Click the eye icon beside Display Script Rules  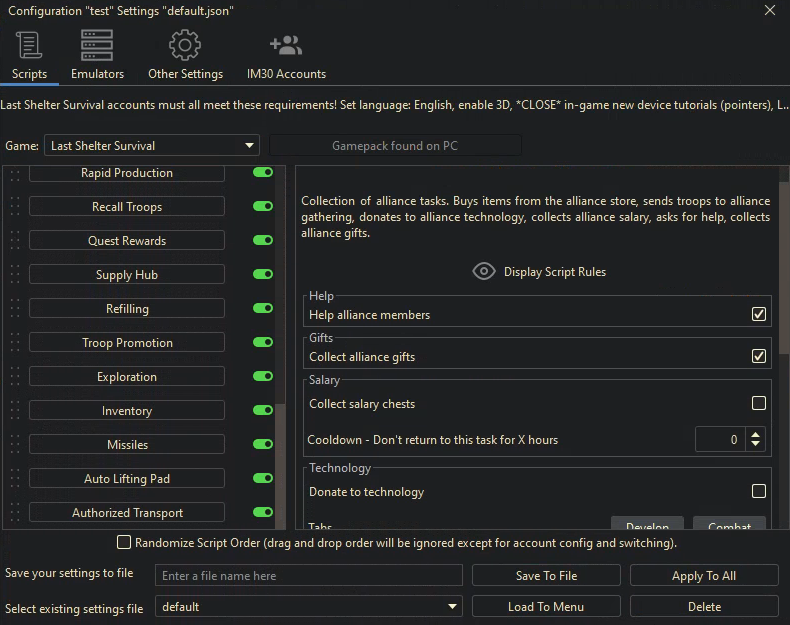tap(484, 272)
